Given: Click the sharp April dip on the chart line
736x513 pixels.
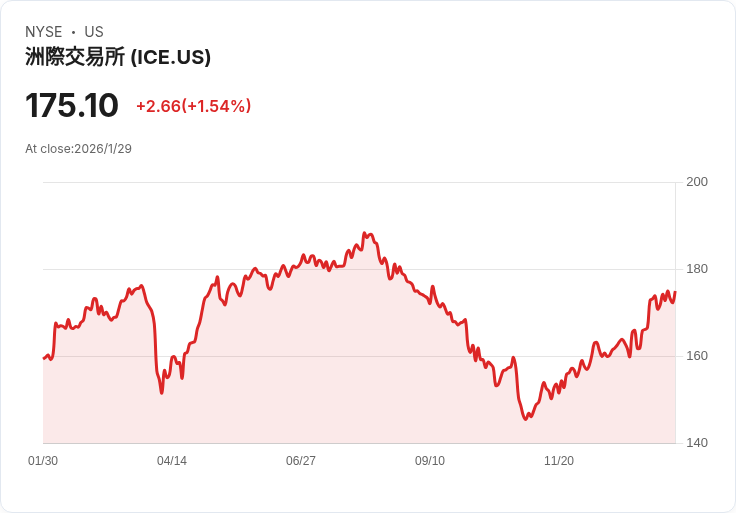Looking at the screenshot, I should coord(161,392).
